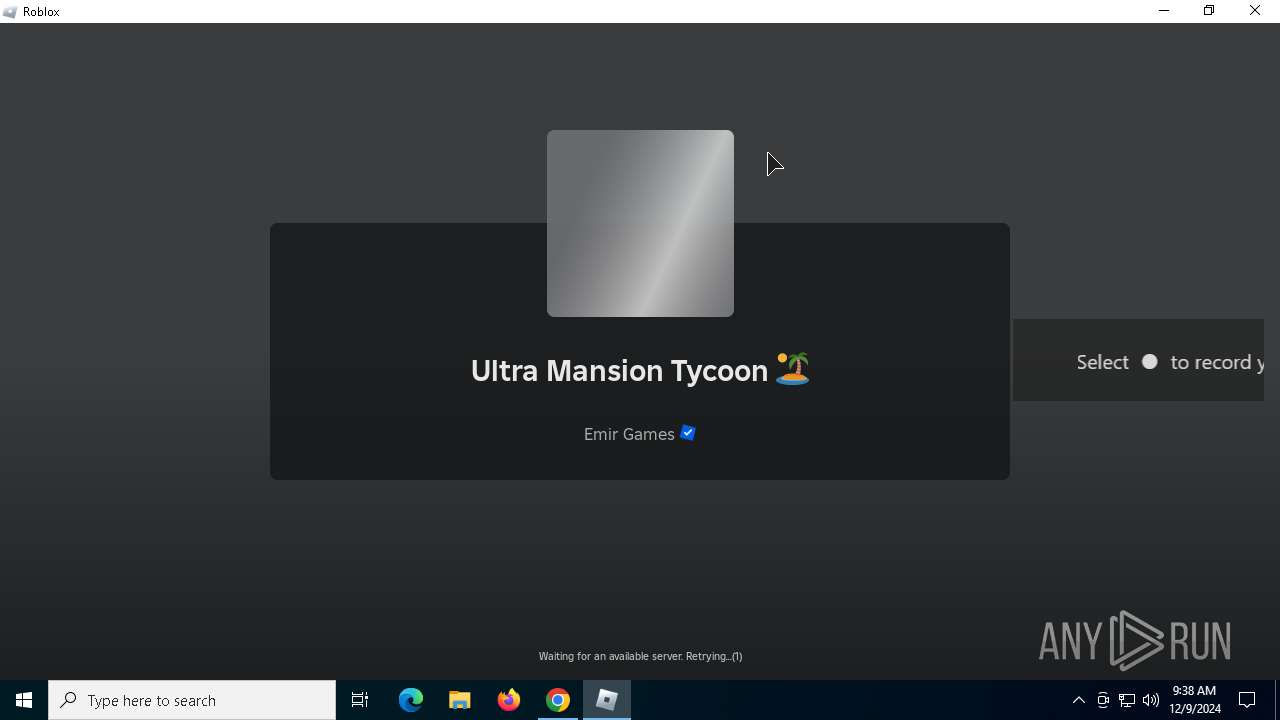The height and width of the screenshot is (720, 1280).
Task: Click the 'Waiting for an available server' status text
Action: tap(640, 656)
